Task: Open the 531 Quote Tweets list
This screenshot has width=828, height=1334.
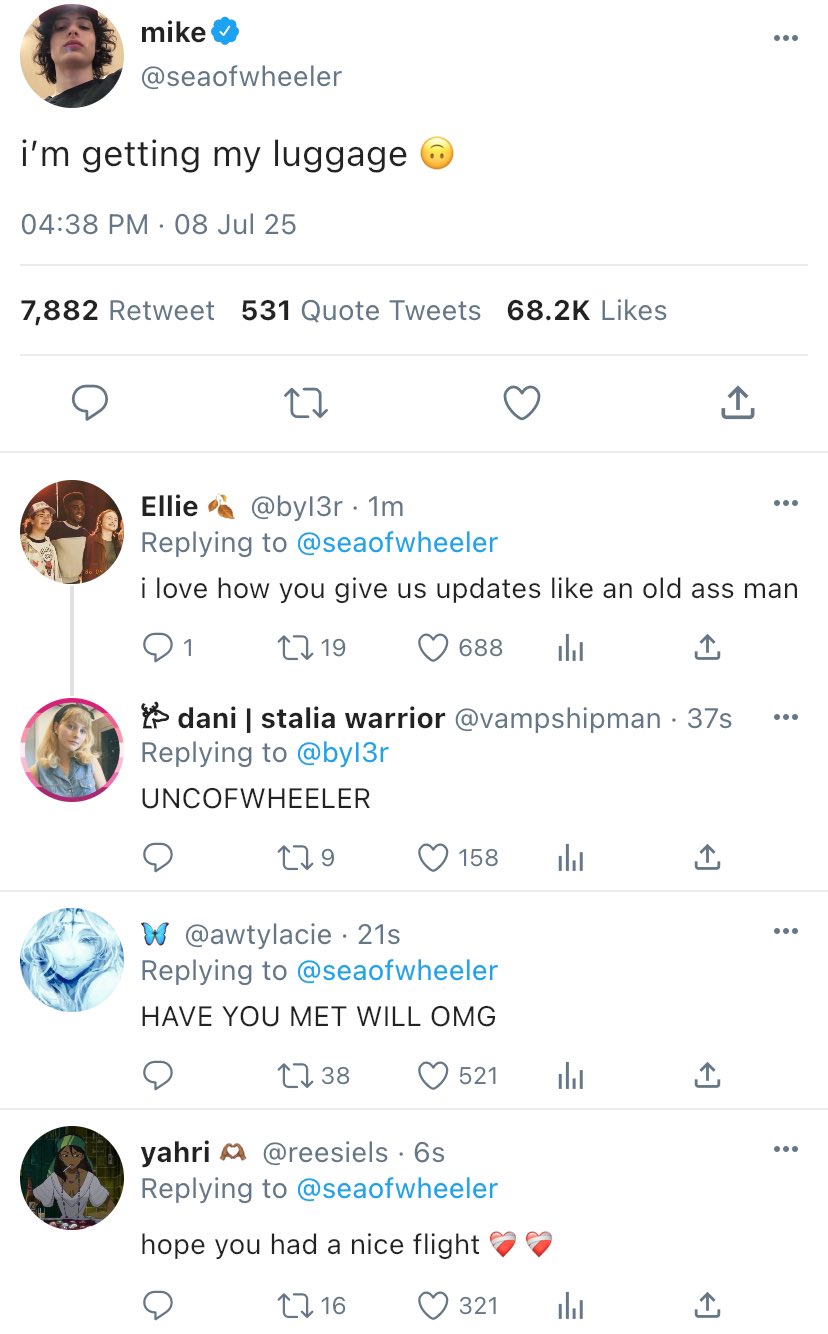Action: (361, 311)
